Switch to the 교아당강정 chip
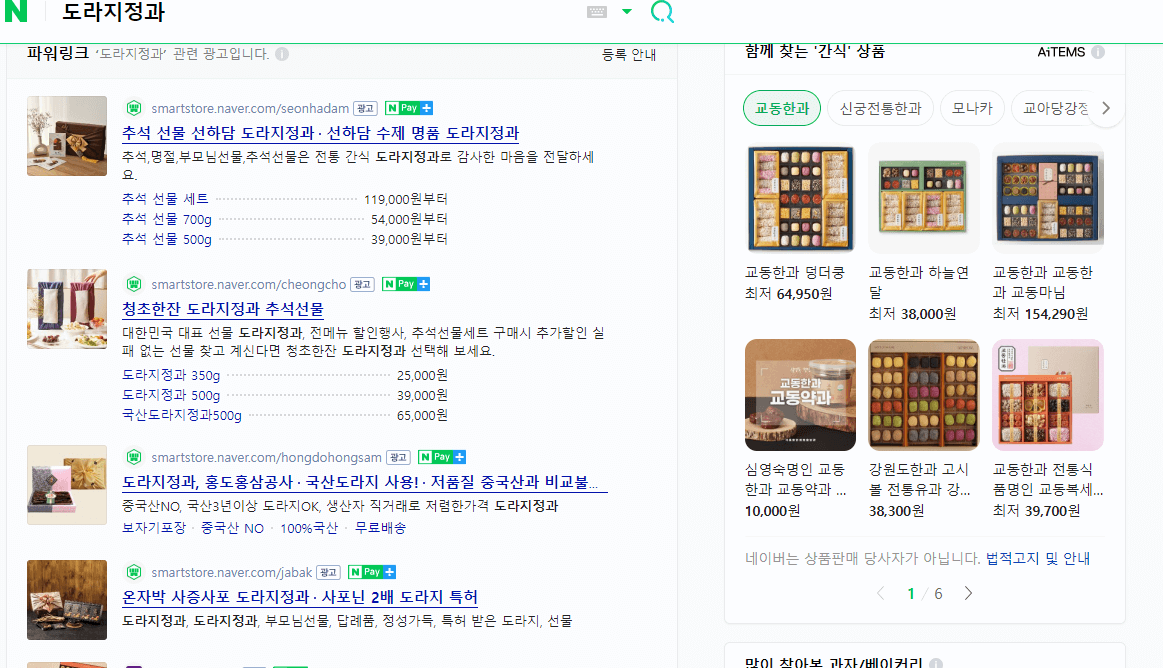Image resolution: width=1163 pixels, height=668 pixels. point(1053,108)
